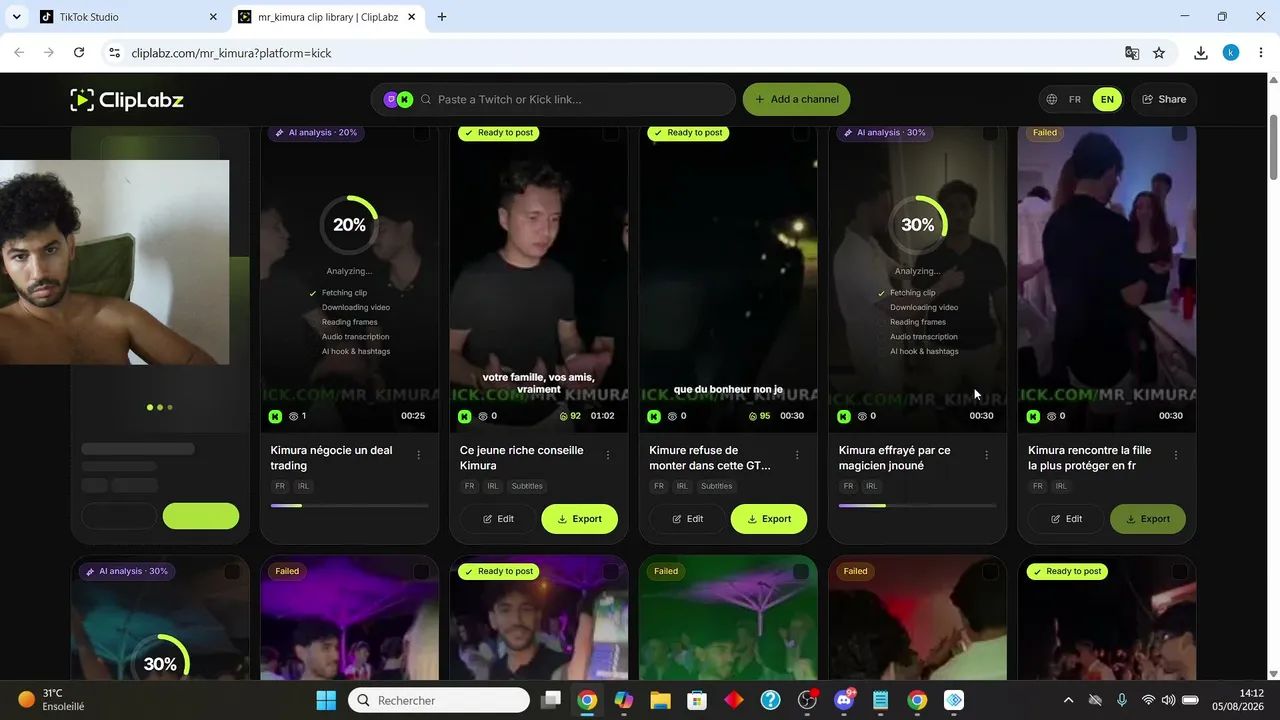The height and width of the screenshot is (720, 1280).
Task: Click the microphone icon in the system tray
Action: pyautogui.click(x=1122, y=700)
